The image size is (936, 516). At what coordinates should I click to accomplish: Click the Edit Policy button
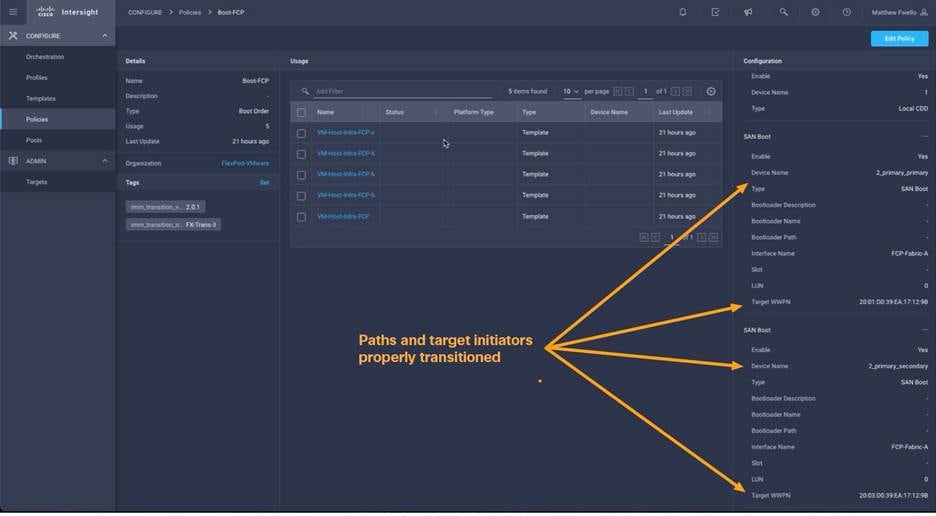point(899,38)
